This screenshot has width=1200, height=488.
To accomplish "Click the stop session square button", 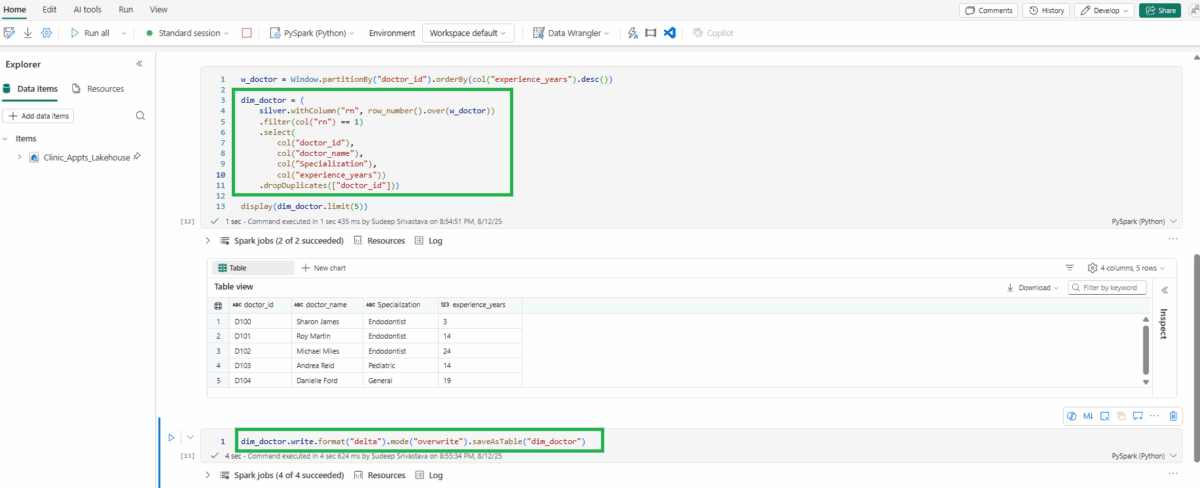I will coord(246,33).
